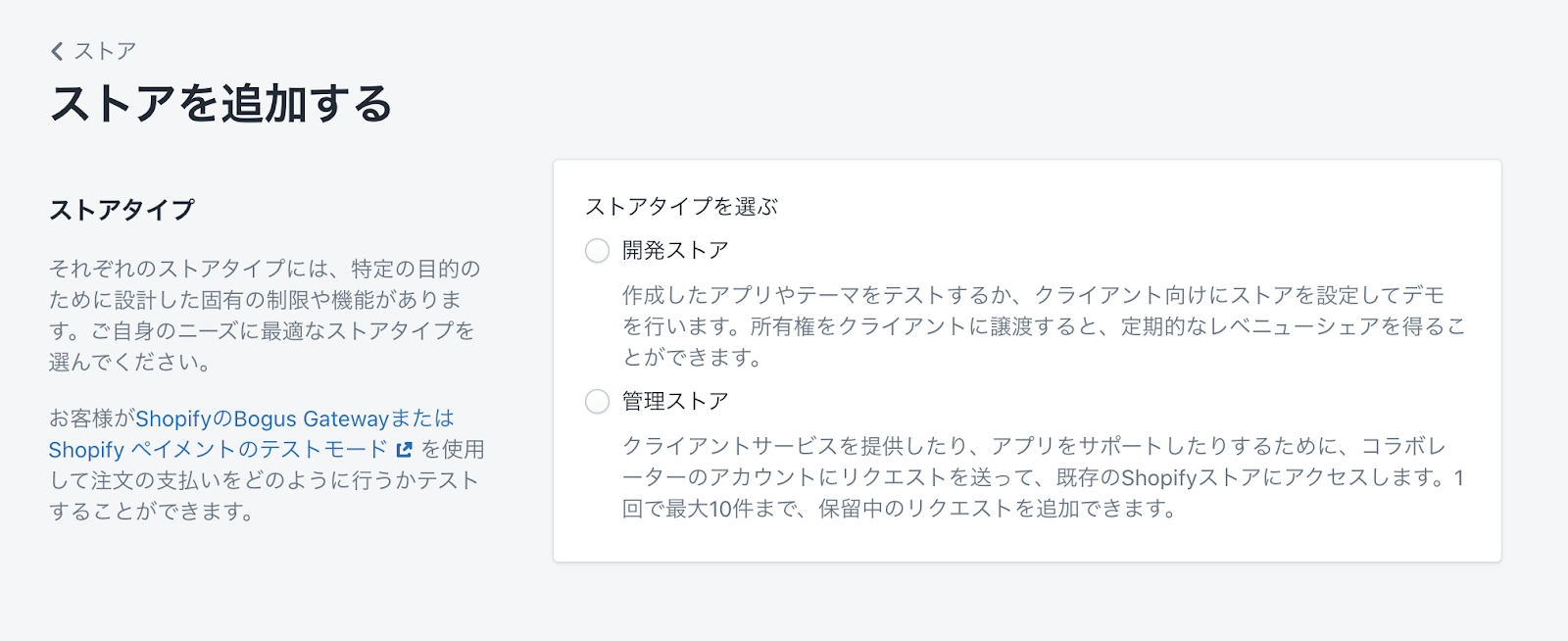Click the 開発ストア description starting 作成したアプリ
The height and width of the screenshot is (641, 1568).
click(1033, 296)
